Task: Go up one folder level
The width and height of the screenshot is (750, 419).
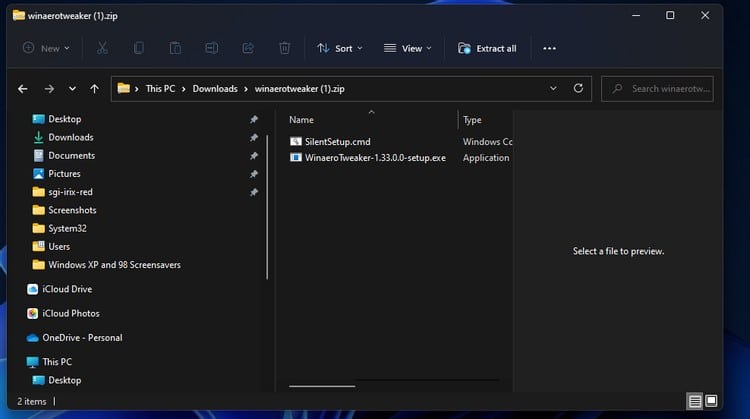Action: 94,89
